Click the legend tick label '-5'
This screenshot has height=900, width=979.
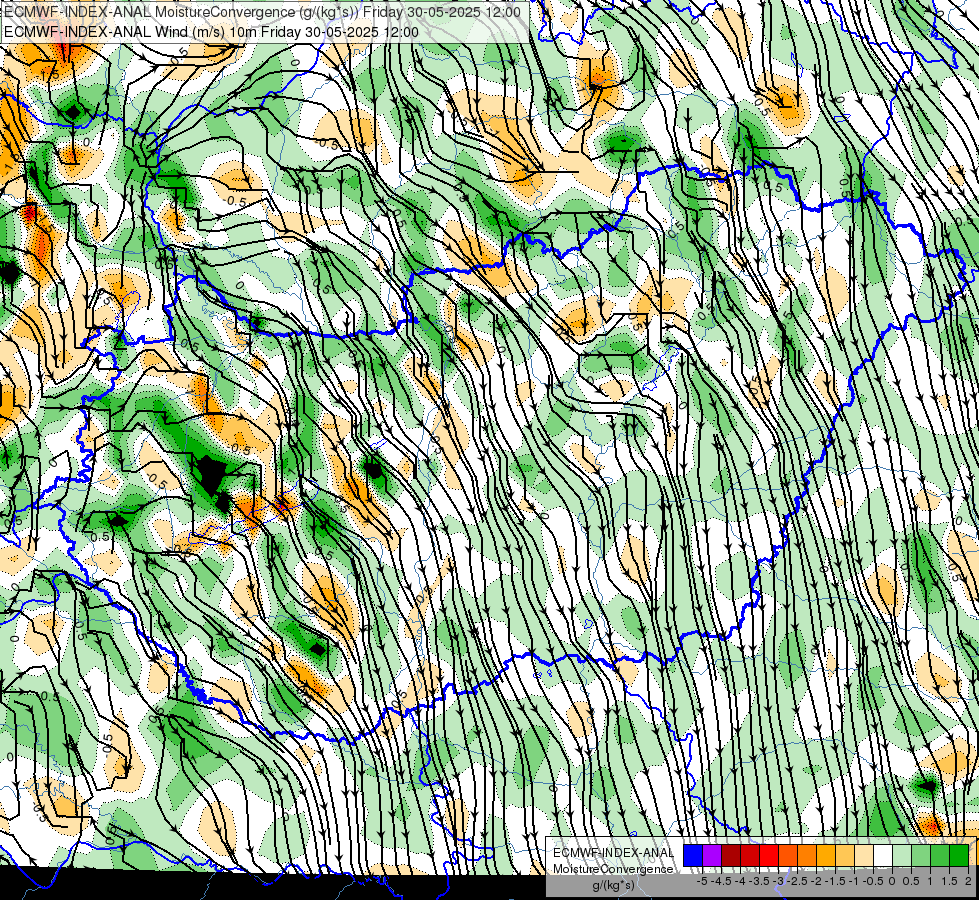click(x=702, y=881)
